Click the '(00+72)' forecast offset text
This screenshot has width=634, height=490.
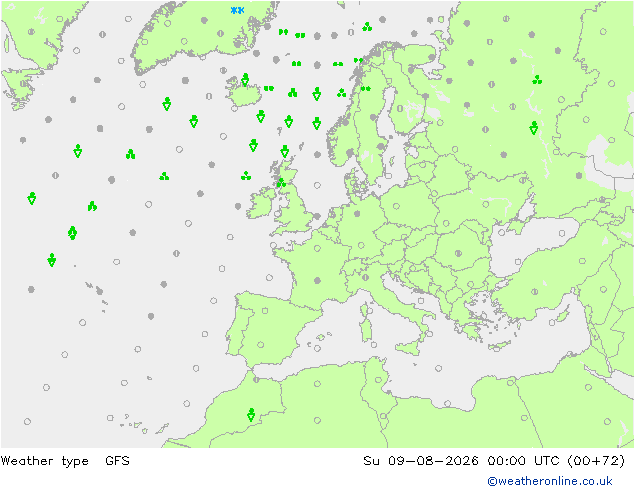pyautogui.click(x=596, y=460)
